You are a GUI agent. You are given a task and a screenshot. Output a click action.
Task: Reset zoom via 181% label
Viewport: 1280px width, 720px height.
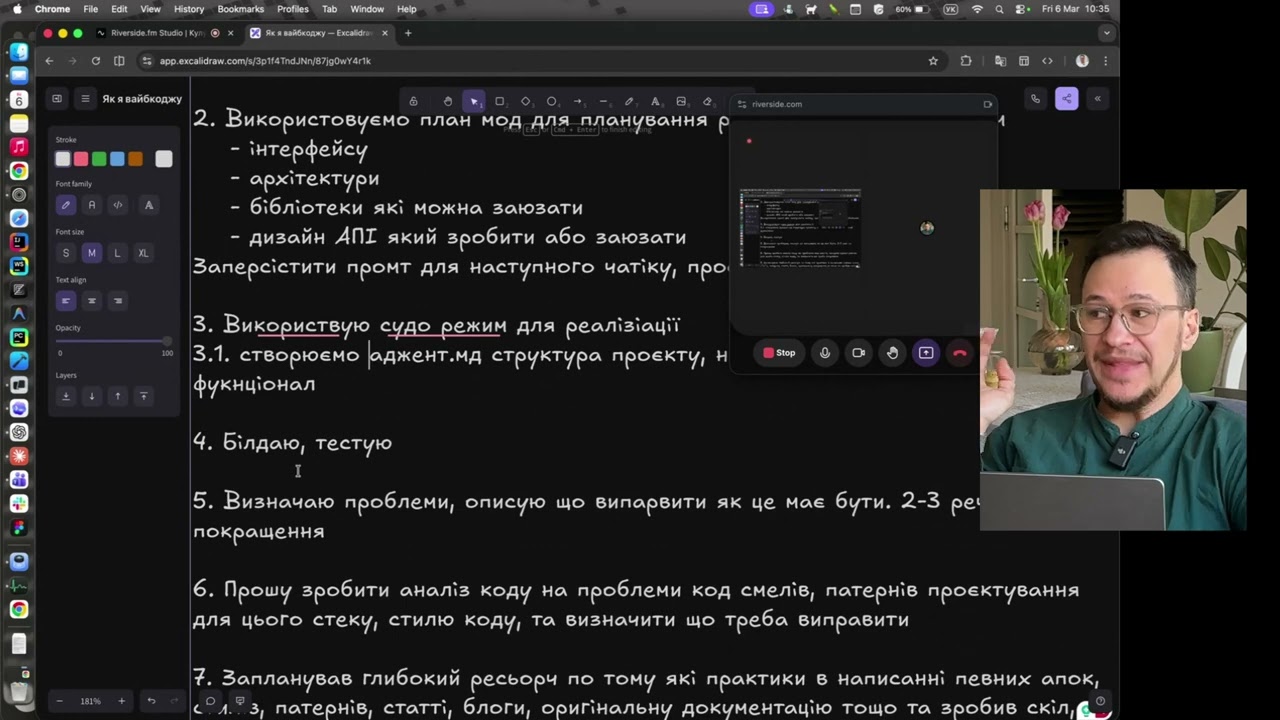(x=90, y=701)
